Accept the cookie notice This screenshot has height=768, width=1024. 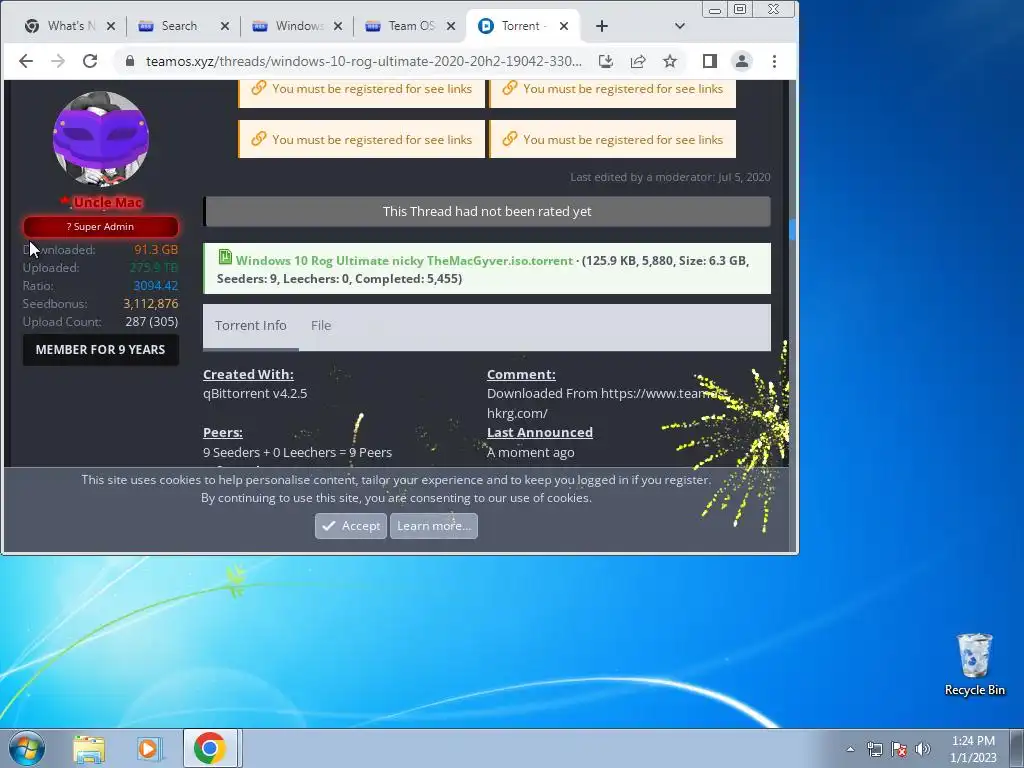click(351, 526)
